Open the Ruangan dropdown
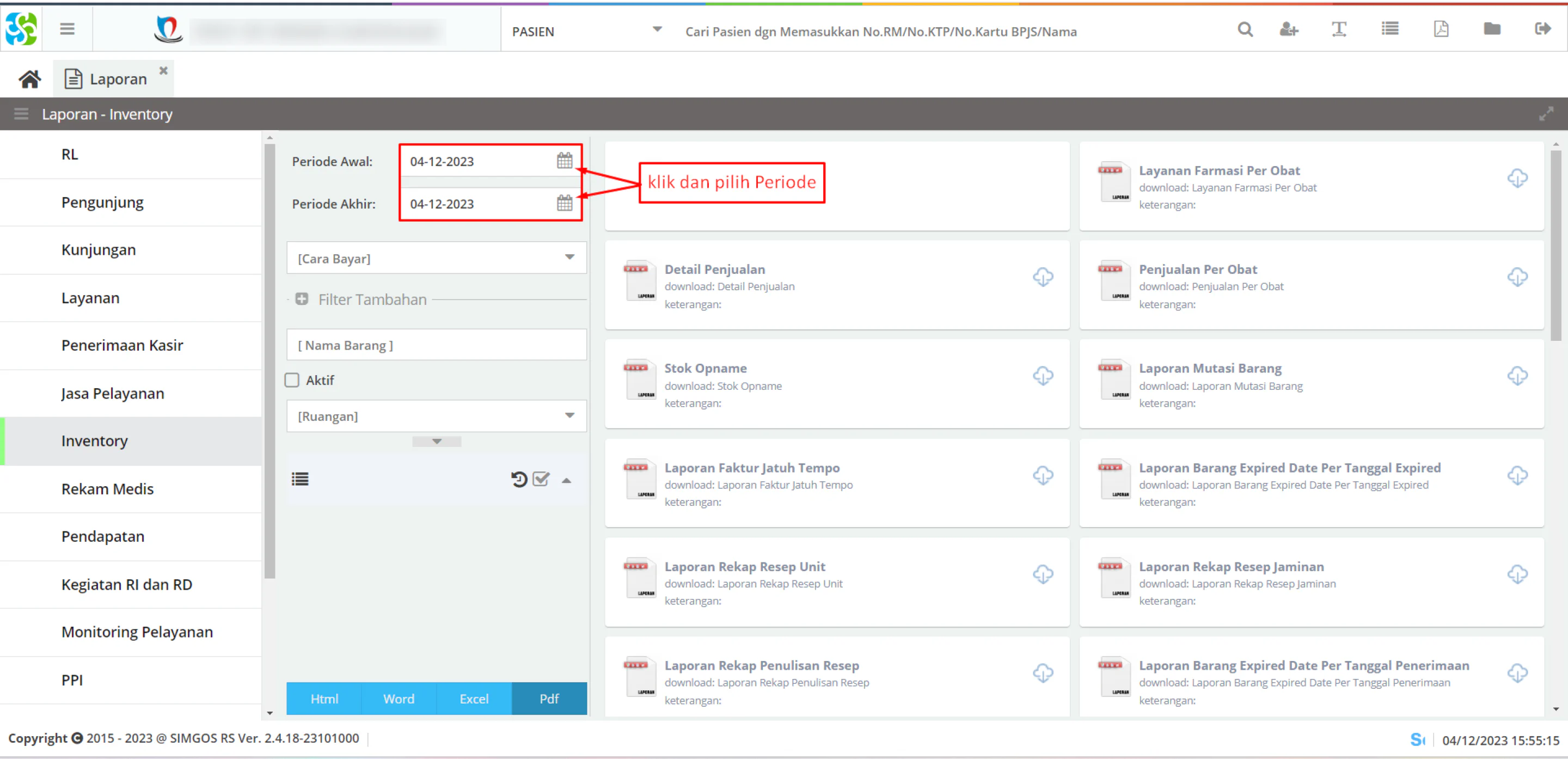 point(437,417)
